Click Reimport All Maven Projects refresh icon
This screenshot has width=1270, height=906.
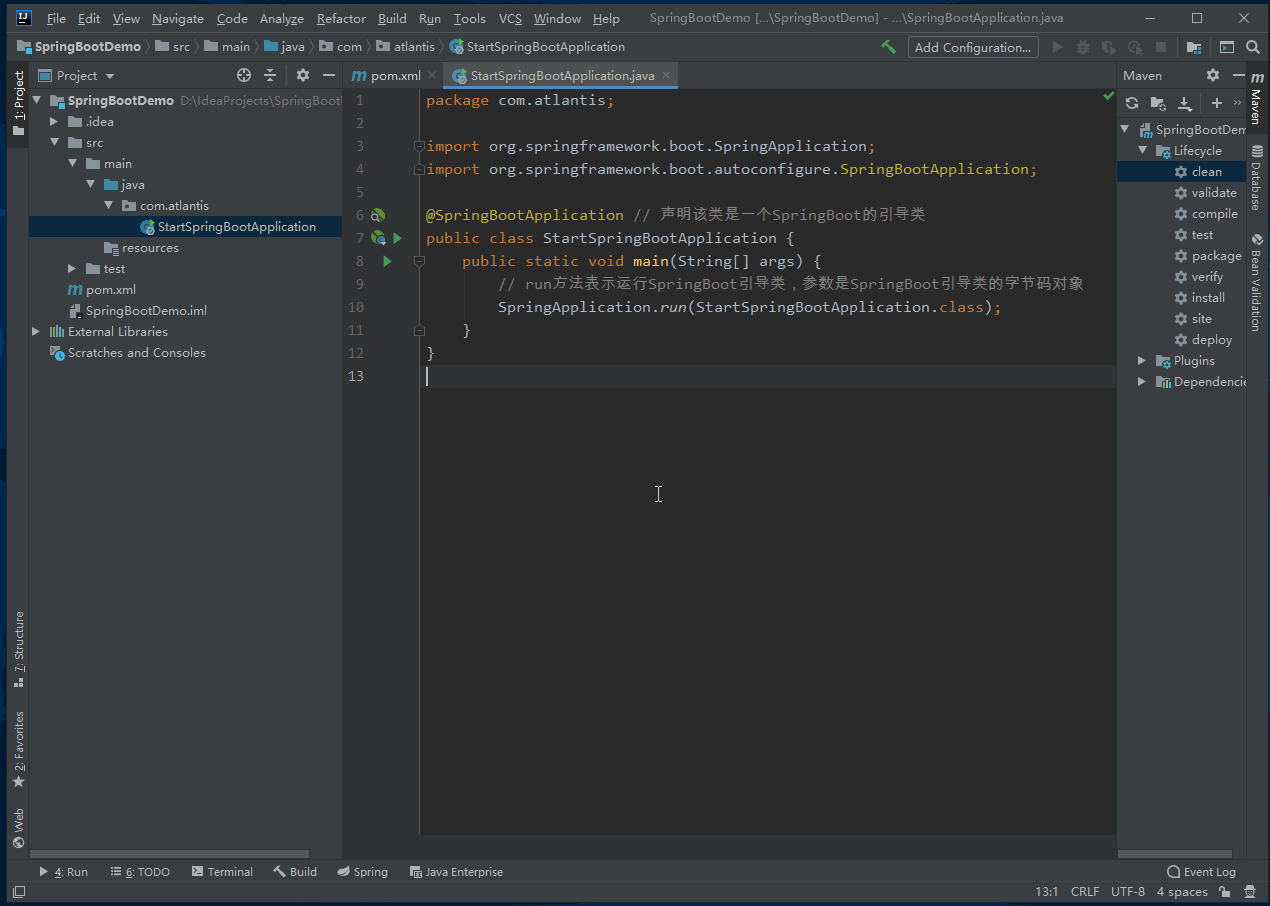1132,103
